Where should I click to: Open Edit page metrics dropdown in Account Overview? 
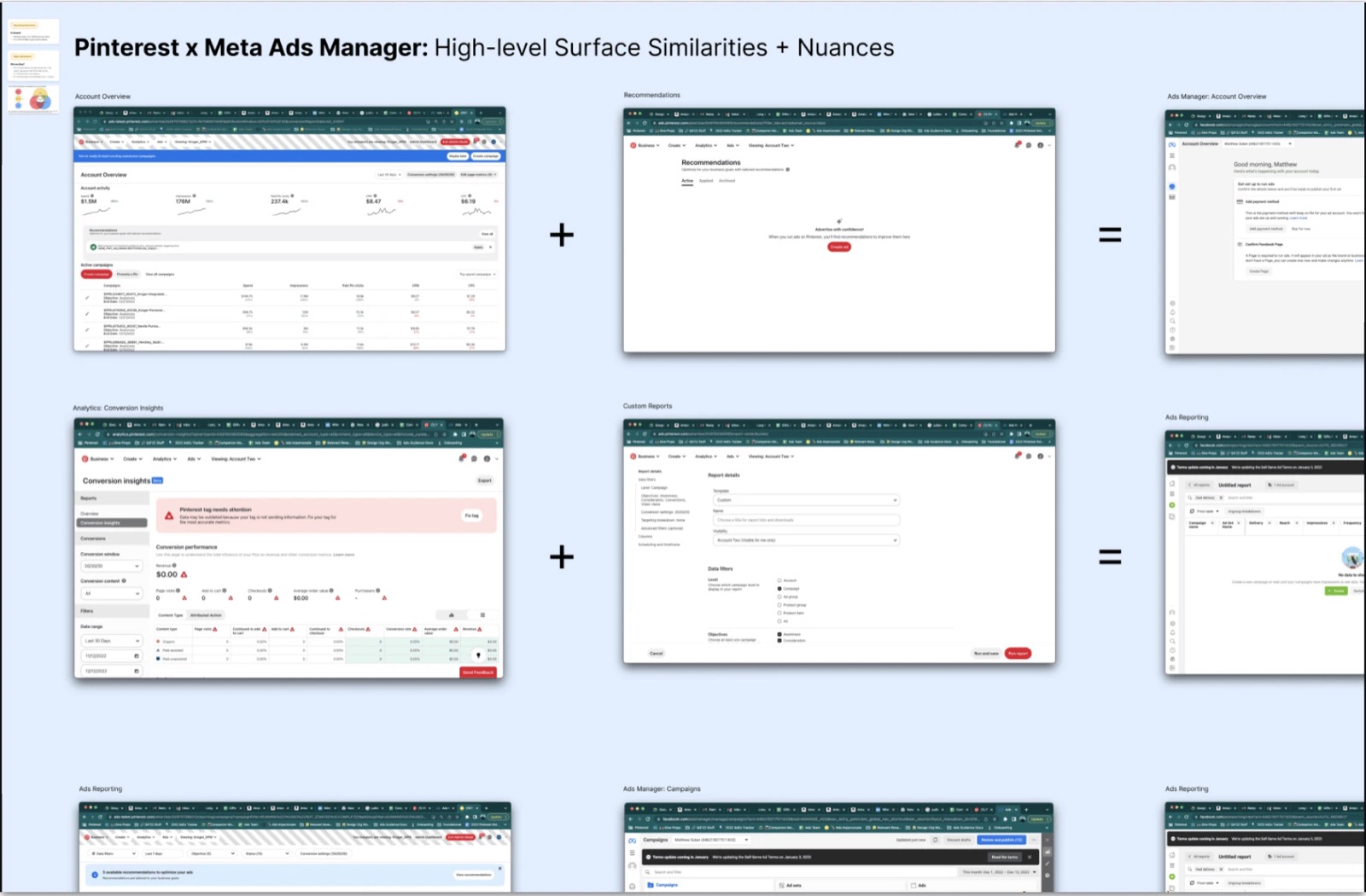(x=478, y=174)
